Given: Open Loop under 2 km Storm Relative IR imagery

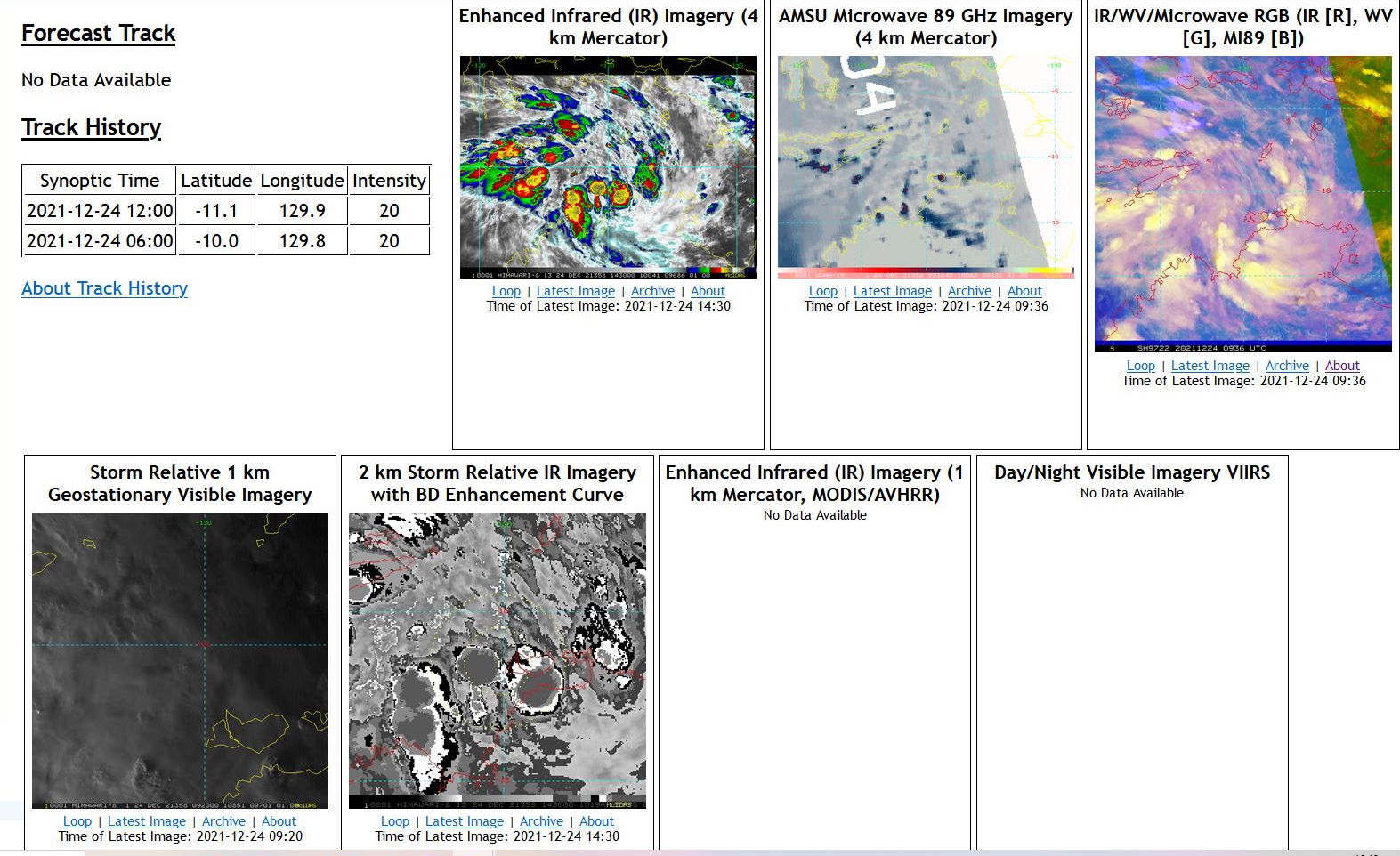Looking at the screenshot, I should coord(395,821).
